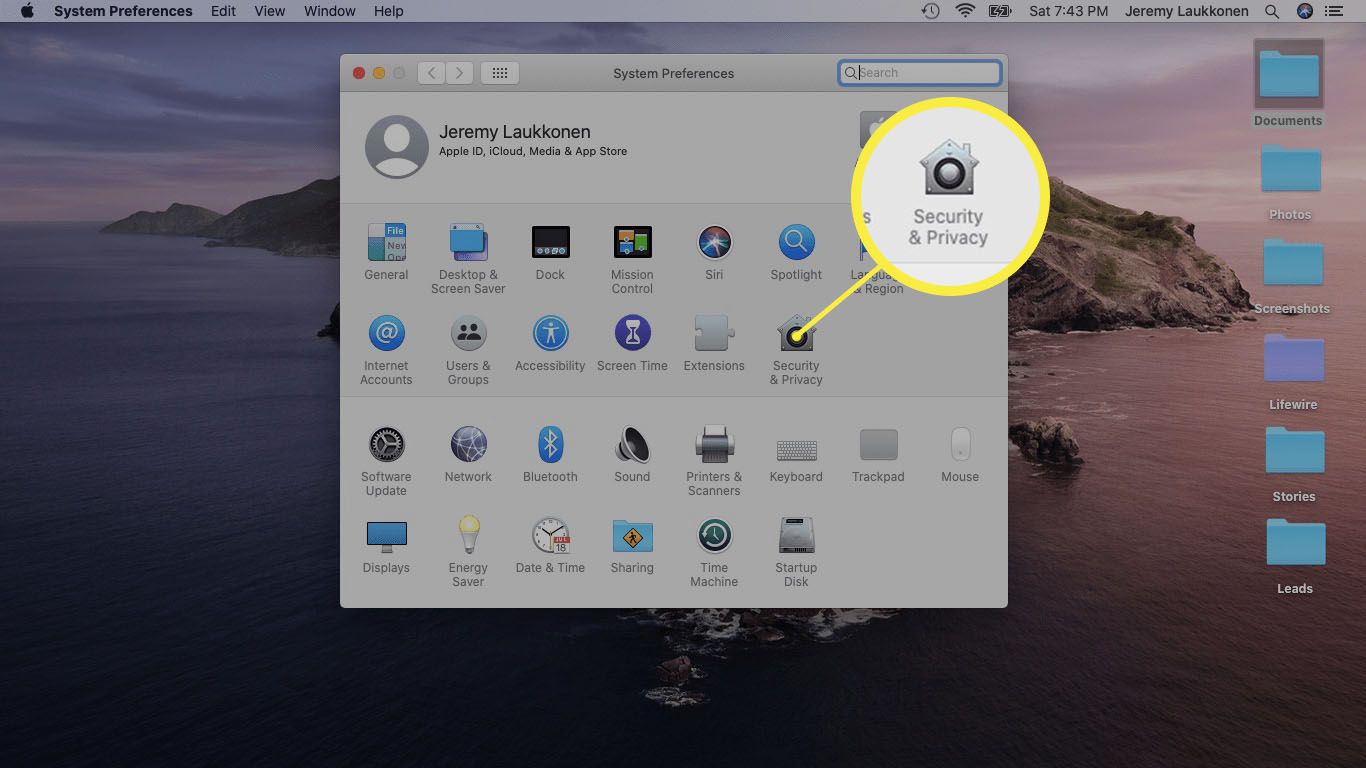The width and height of the screenshot is (1366, 768).
Task: Open the General preferences pane
Action: [x=386, y=252]
